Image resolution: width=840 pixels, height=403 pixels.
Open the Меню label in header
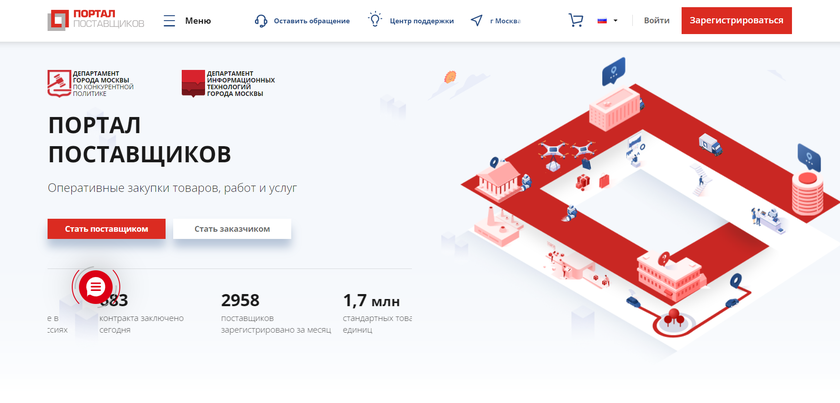(x=198, y=20)
